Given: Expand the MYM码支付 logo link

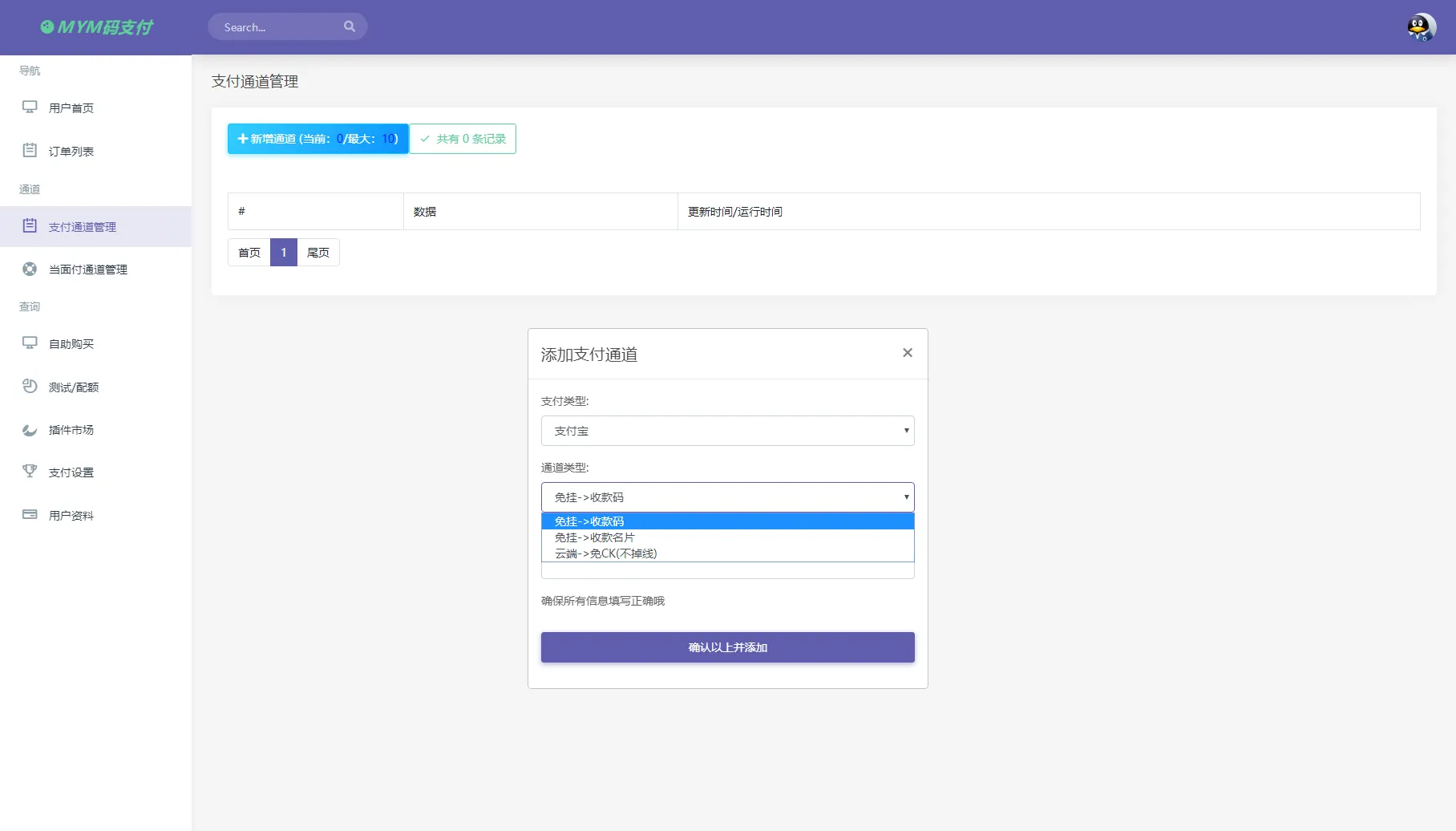Looking at the screenshot, I should coord(95,26).
